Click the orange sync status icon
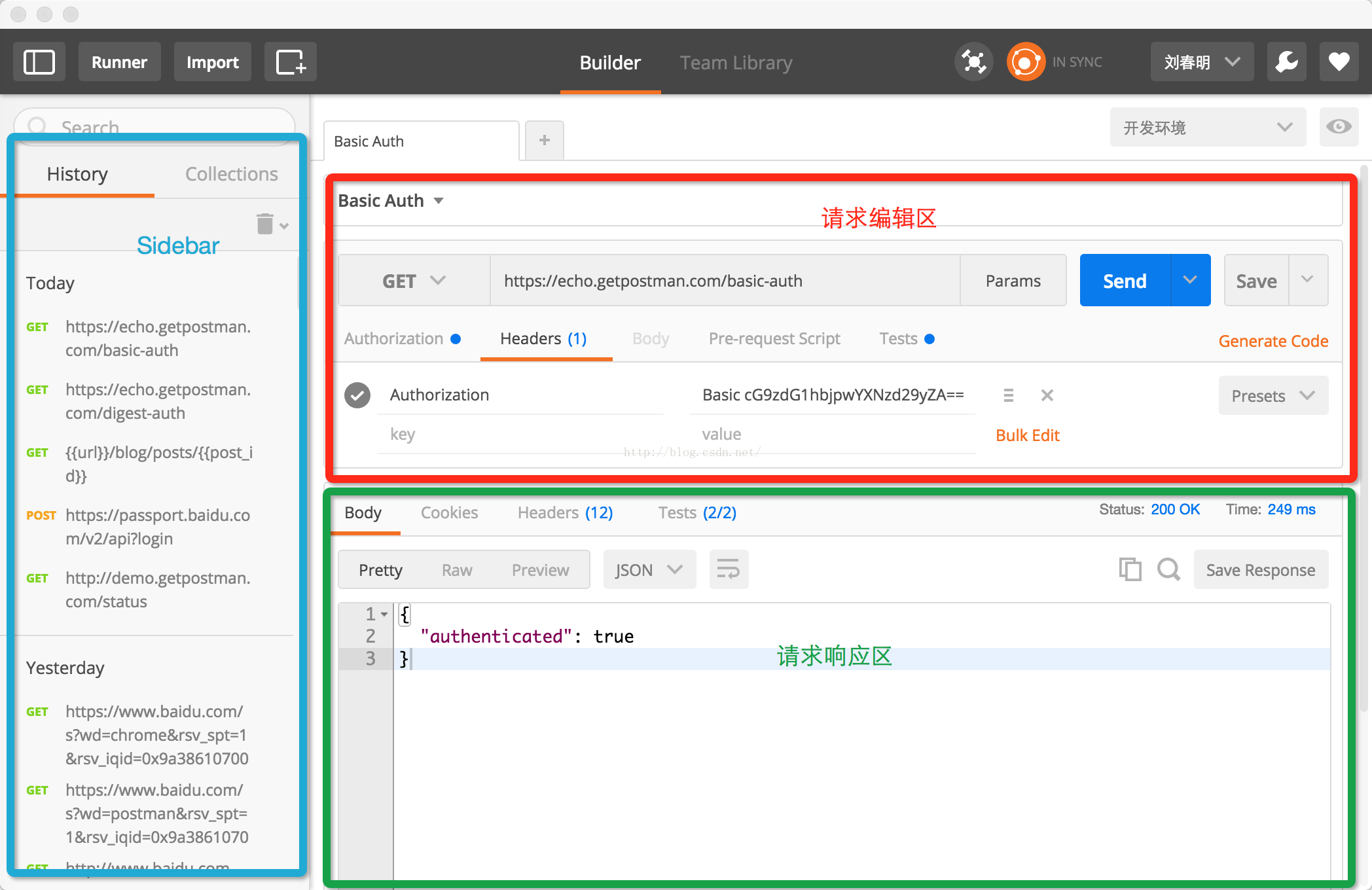 tap(1025, 62)
